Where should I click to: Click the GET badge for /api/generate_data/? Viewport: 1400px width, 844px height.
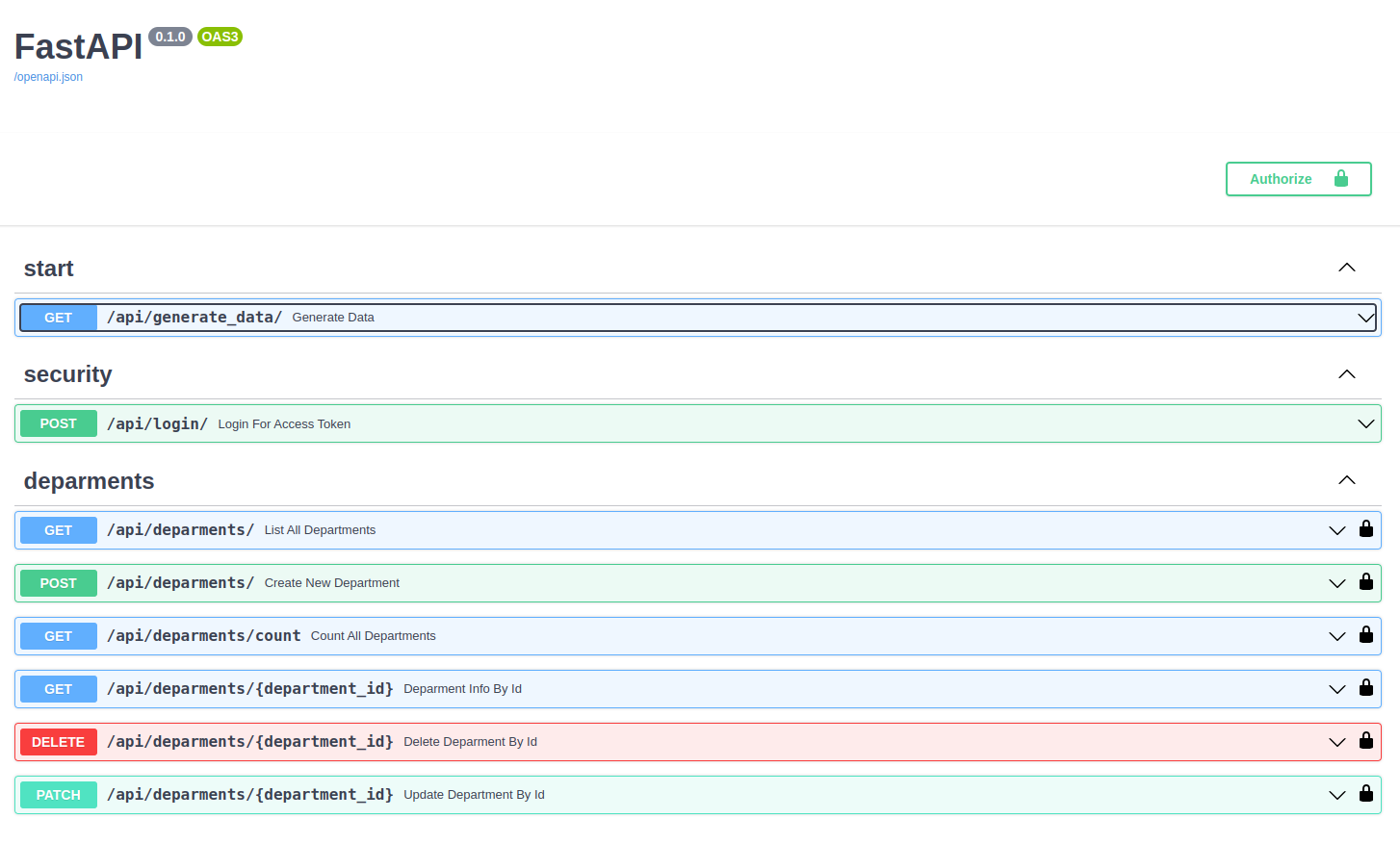tap(59, 318)
